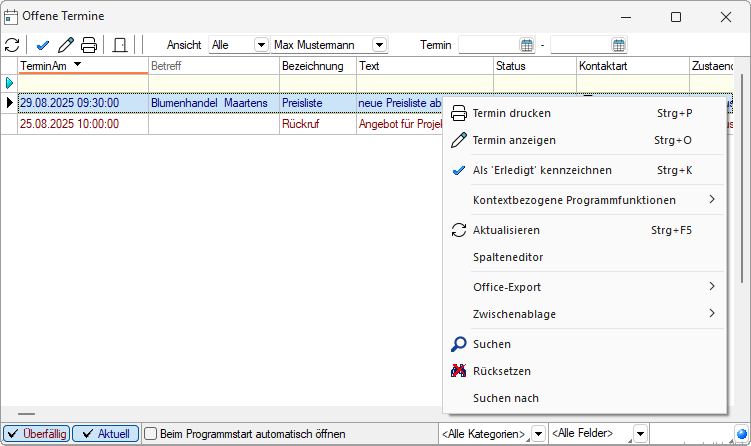
Task: Open the calendar picker for Termin end date
Action: pos(619,45)
